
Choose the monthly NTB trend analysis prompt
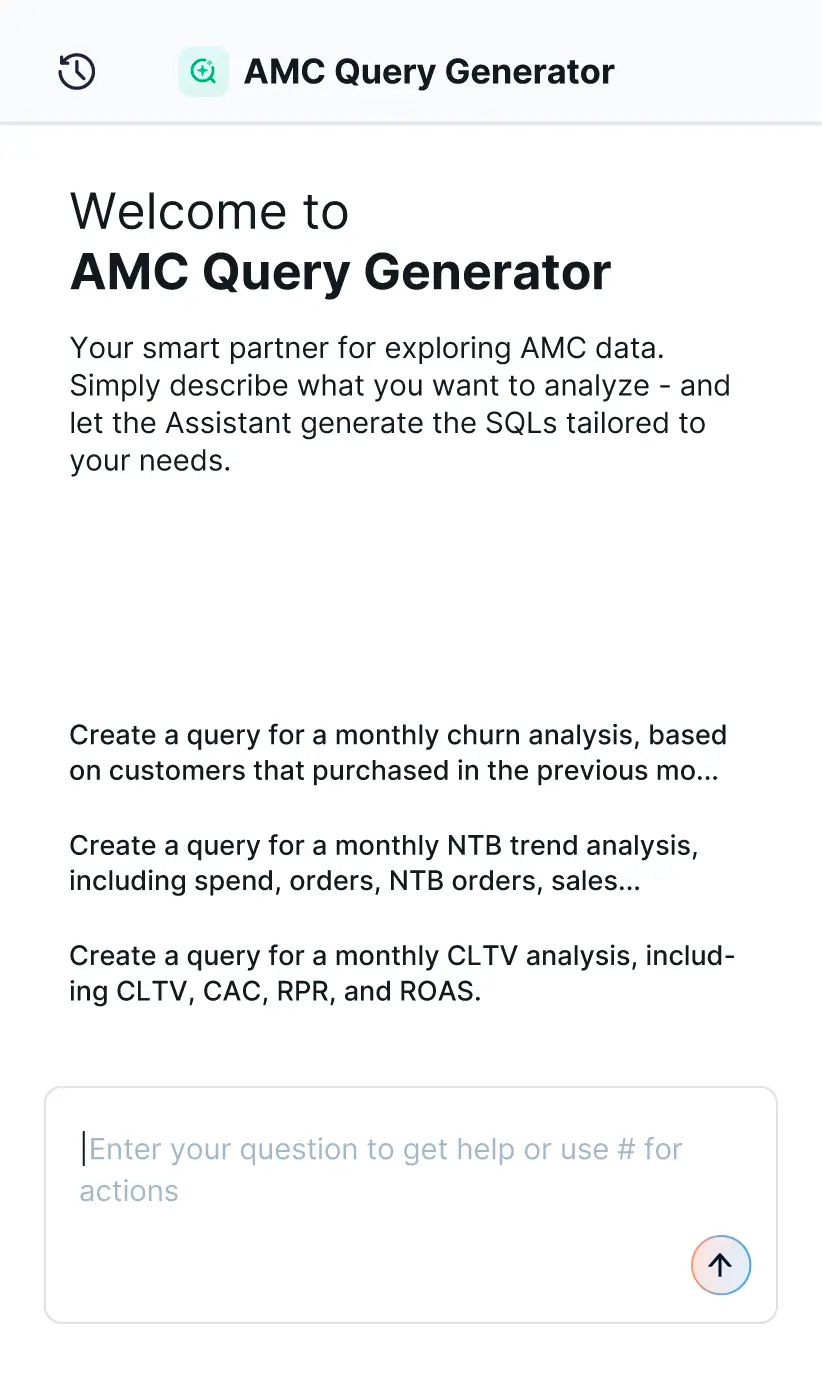click(x=383, y=863)
